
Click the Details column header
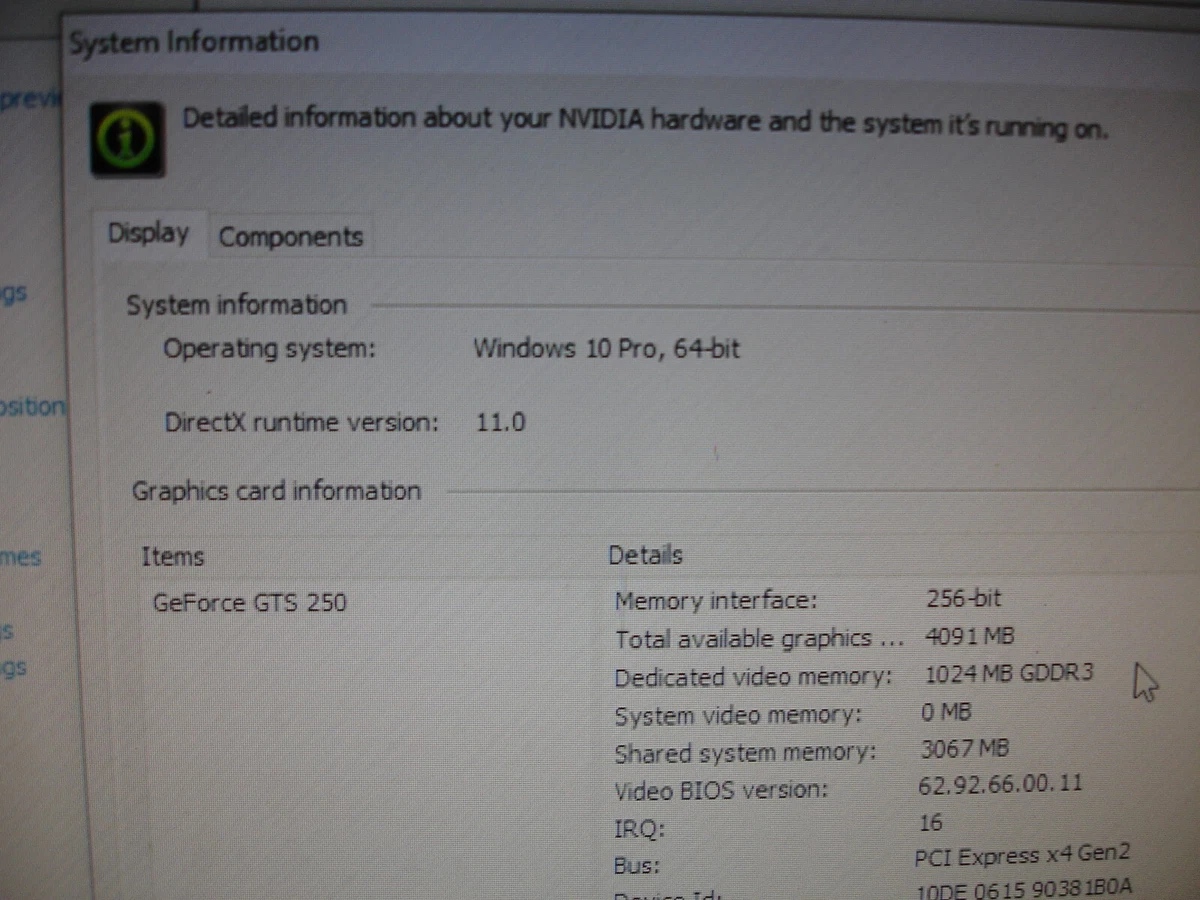point(645,554)
